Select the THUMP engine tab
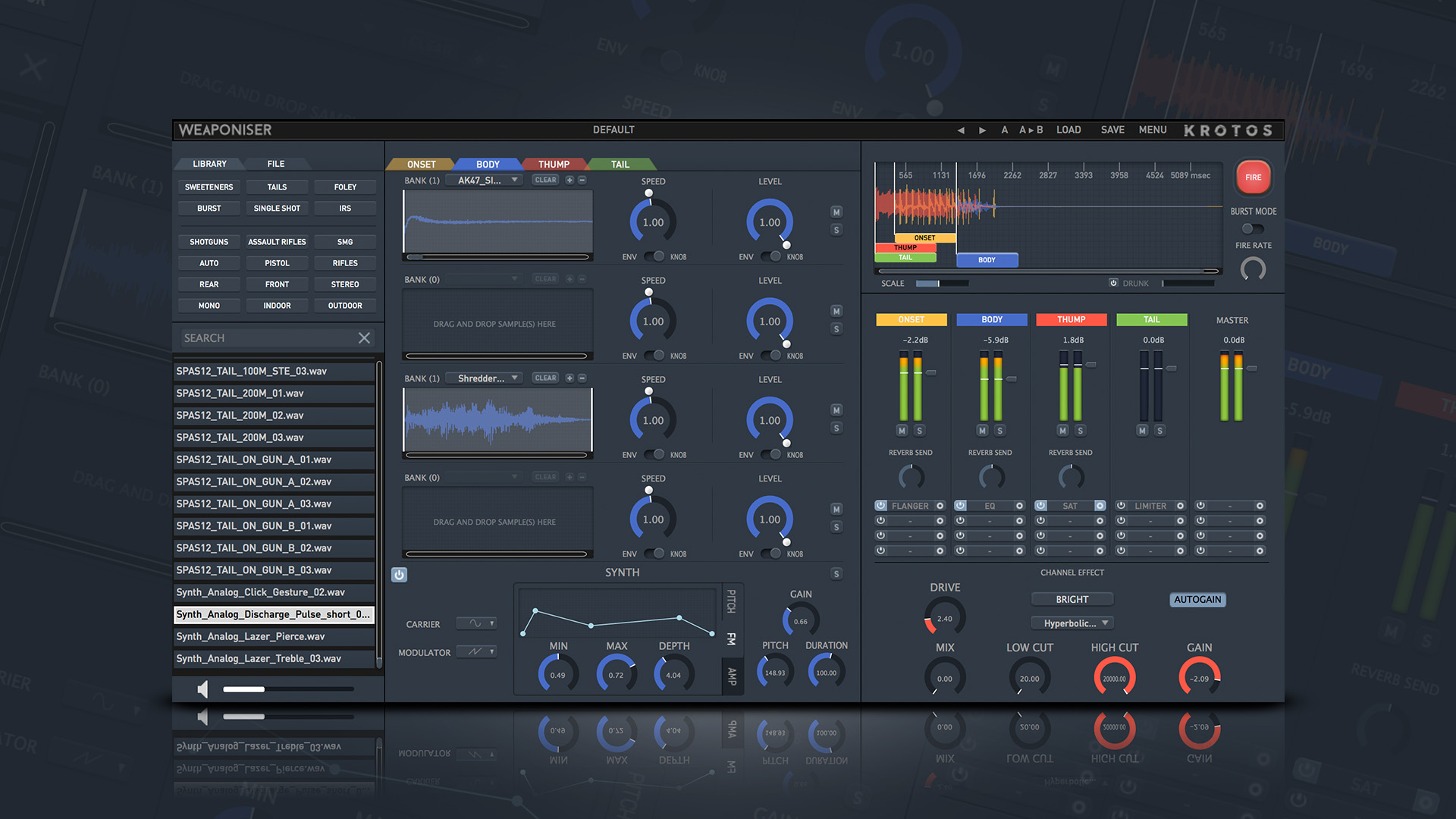Viewport: 1456px width, 819px height. [554, 165]
